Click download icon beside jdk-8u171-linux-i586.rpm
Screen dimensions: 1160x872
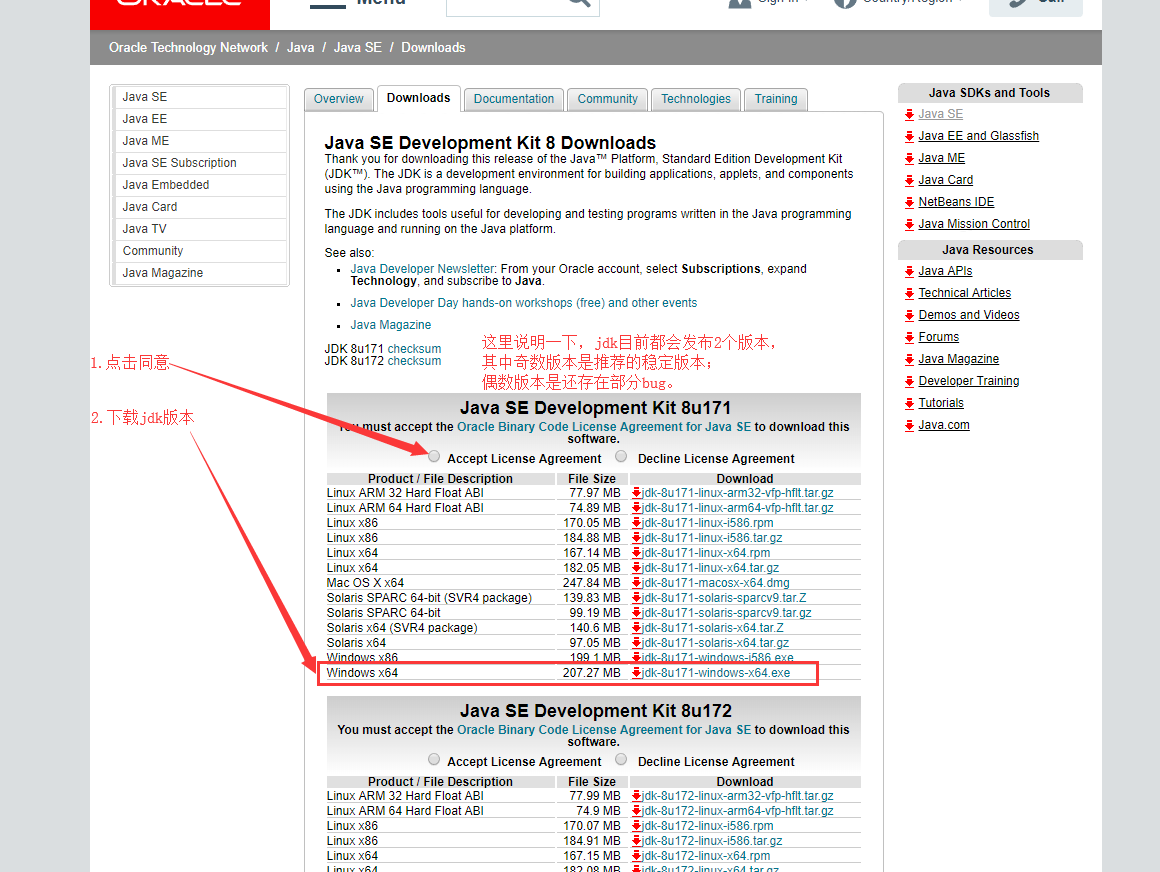(636, 523)
